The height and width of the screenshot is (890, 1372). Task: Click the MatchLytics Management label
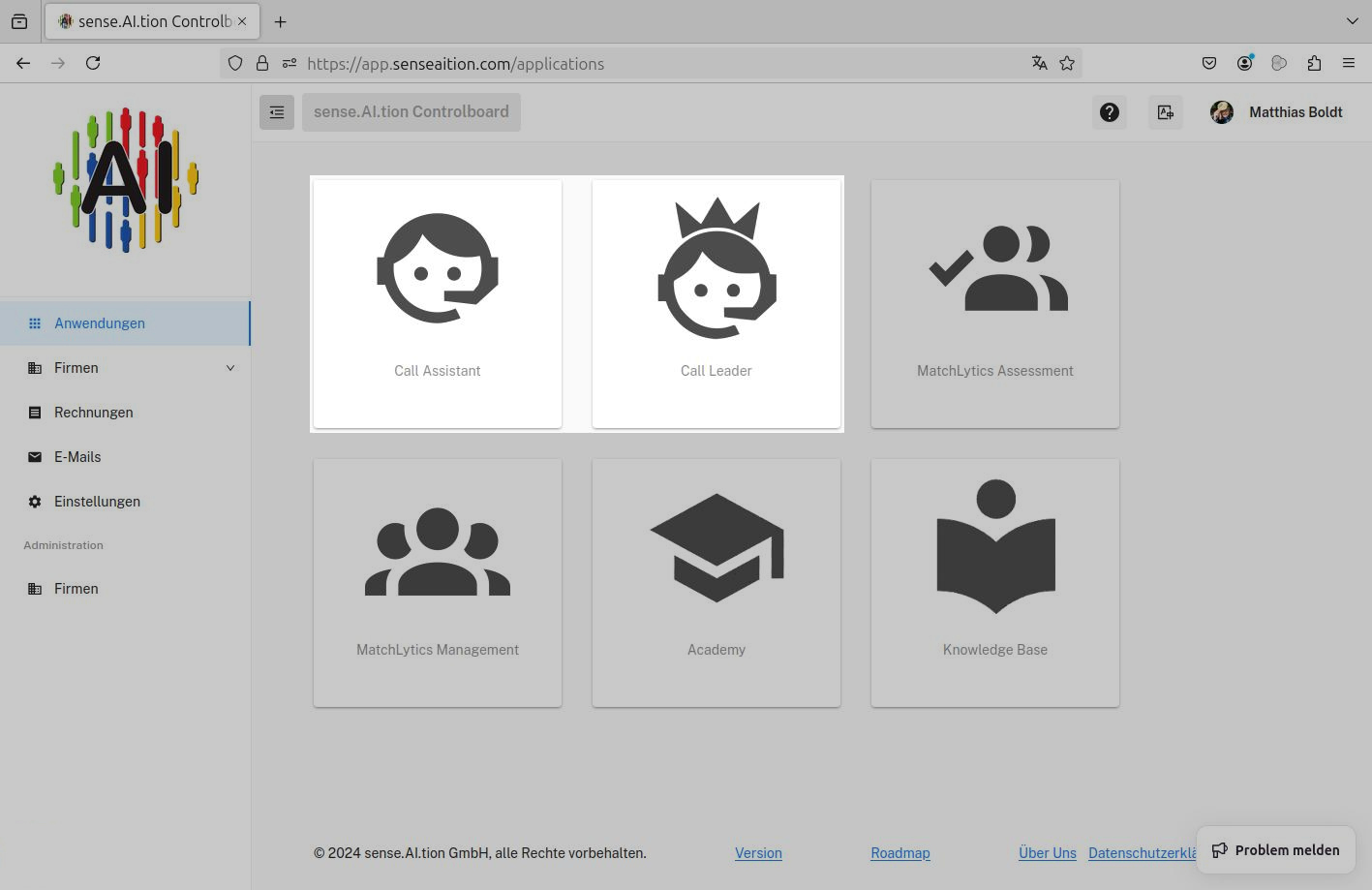pyautogui.click(x=438, y=650)
